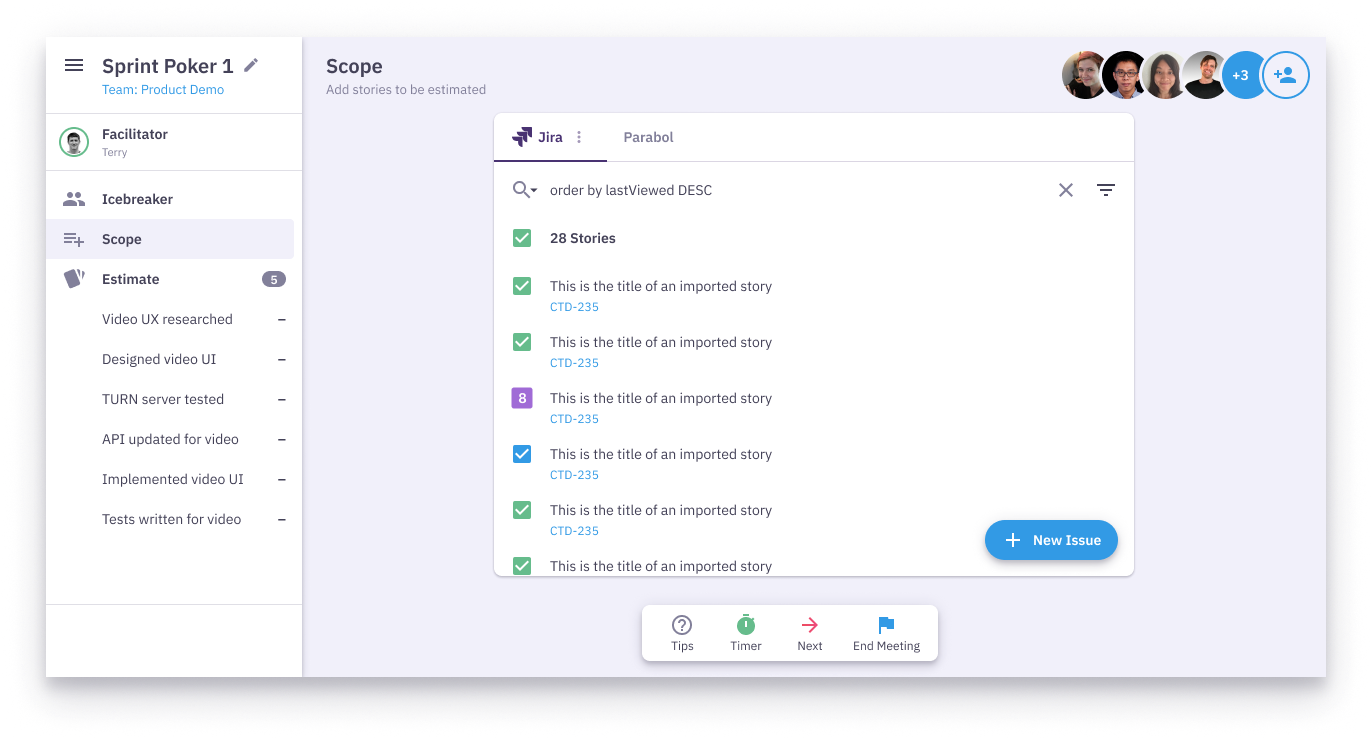Click the Icebreaker people icon
The image size is (1372, 739).
[x=74, y=199]
